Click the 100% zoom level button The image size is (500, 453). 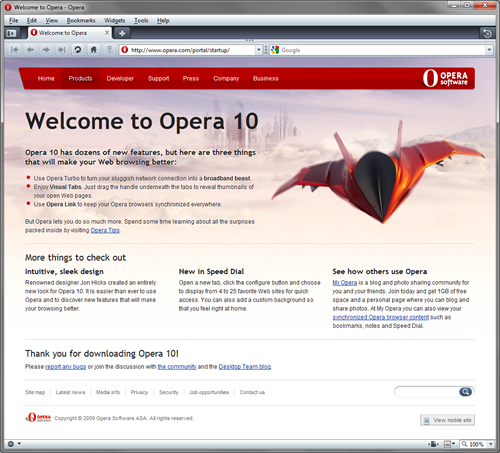(x=473, y=444)
